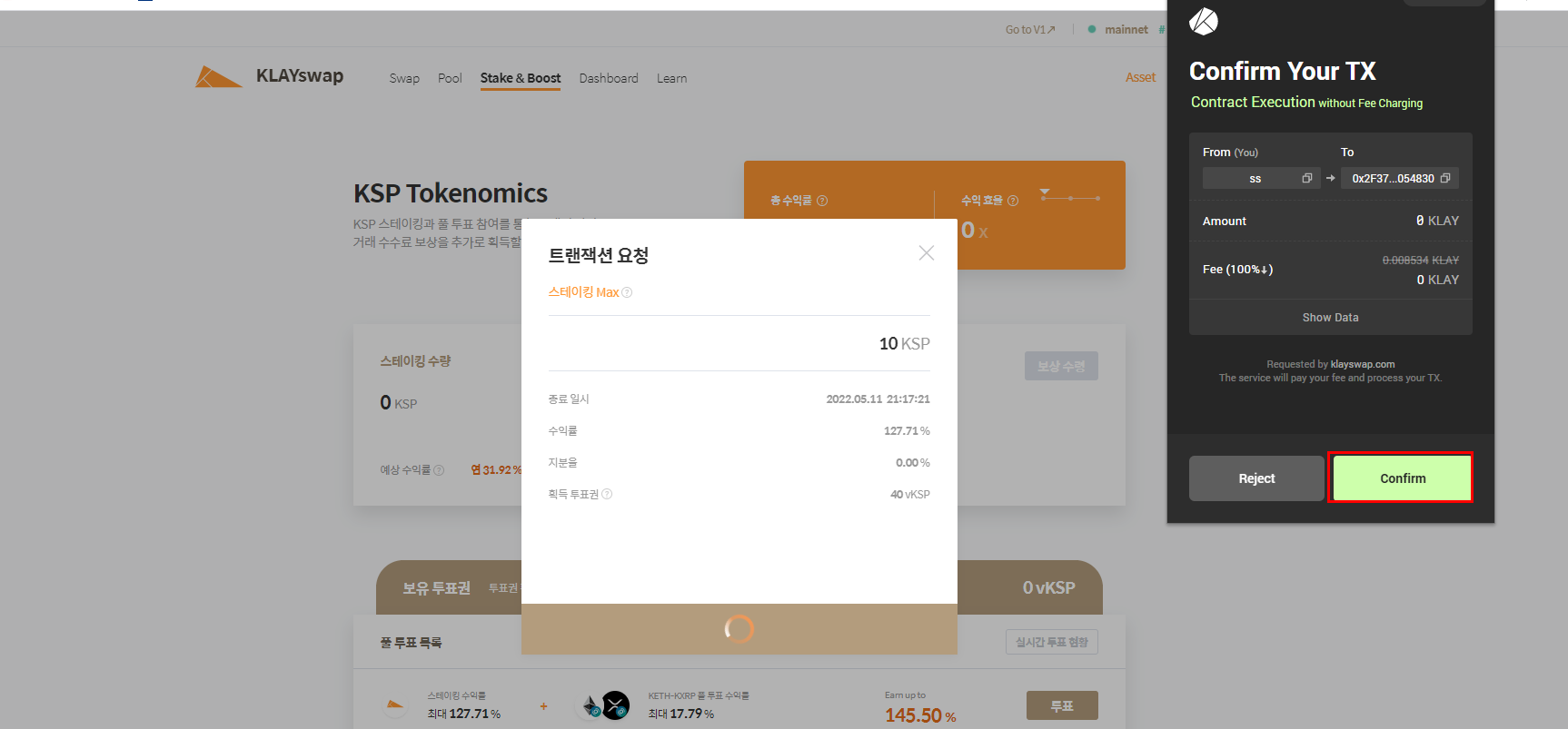Click the 수익 효율 info icon
Screen dimensions: 1568x729
pyautogui.click(x=1013, y=201)
